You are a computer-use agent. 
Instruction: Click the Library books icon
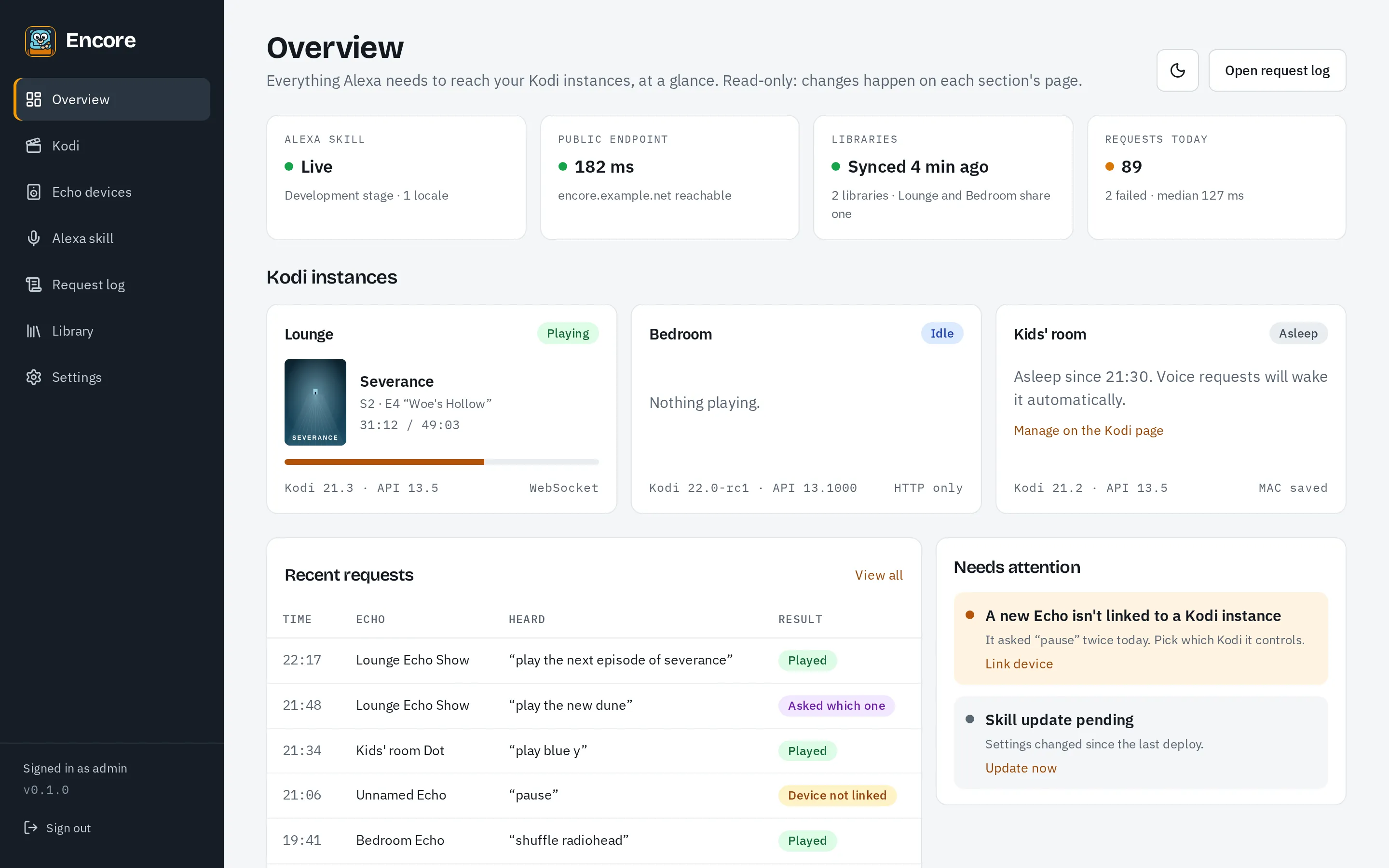(x=33, y=331)
